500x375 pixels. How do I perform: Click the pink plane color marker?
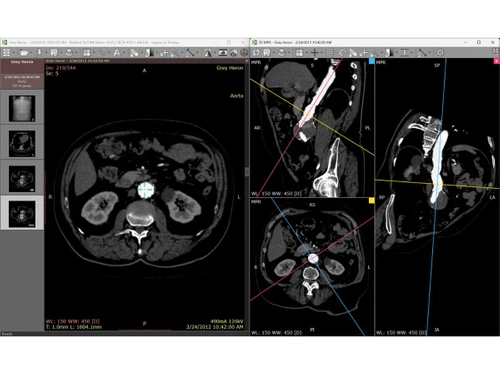click(x=497, y=61)
